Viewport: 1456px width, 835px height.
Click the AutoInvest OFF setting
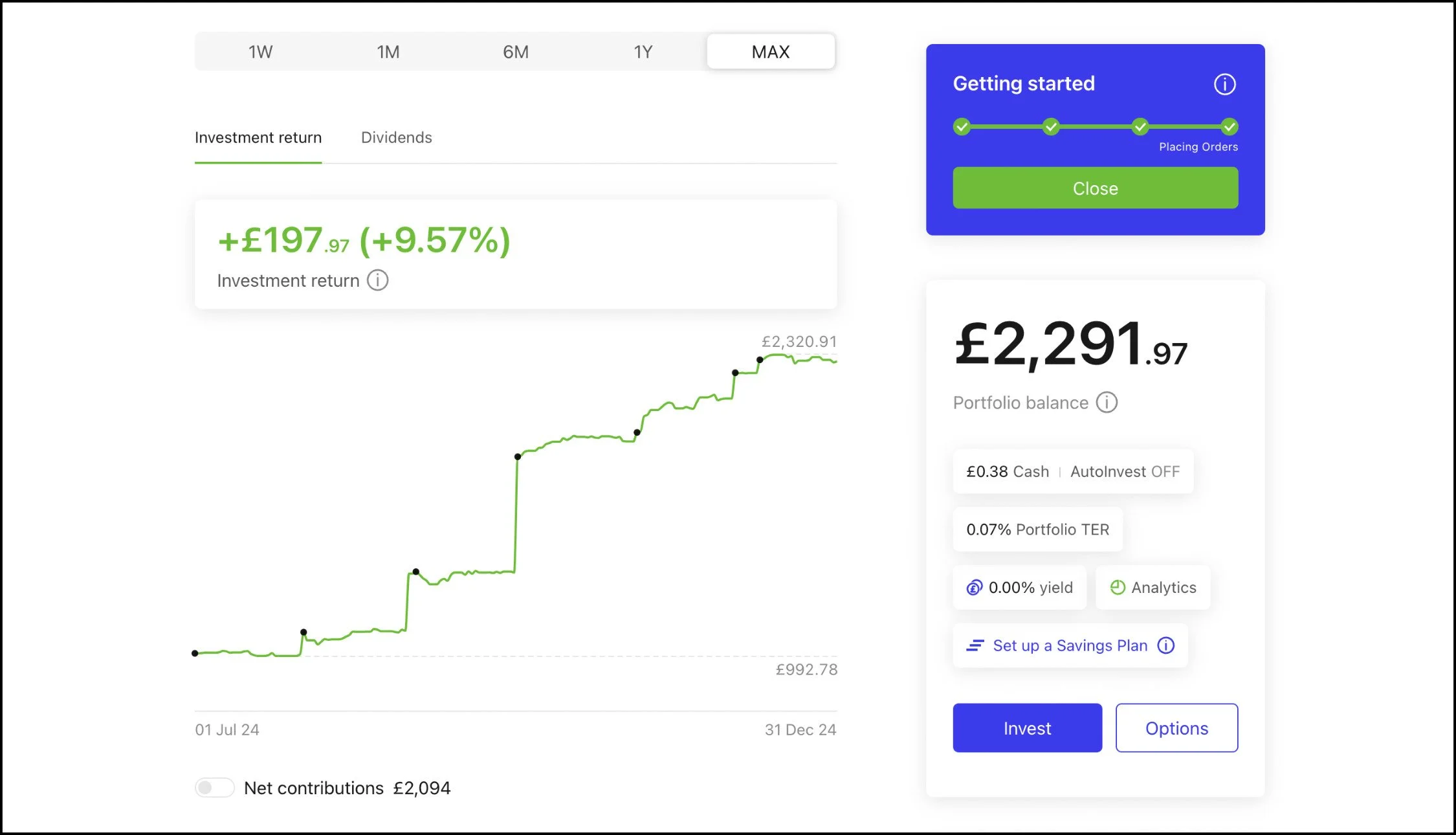click(x=1125, y=472)
